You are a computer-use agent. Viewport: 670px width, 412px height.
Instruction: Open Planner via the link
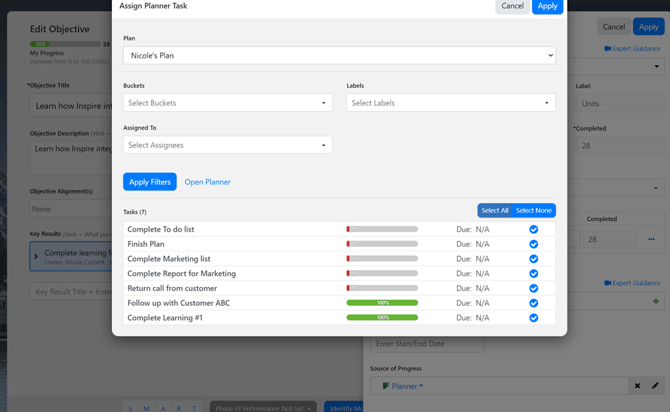207,182
